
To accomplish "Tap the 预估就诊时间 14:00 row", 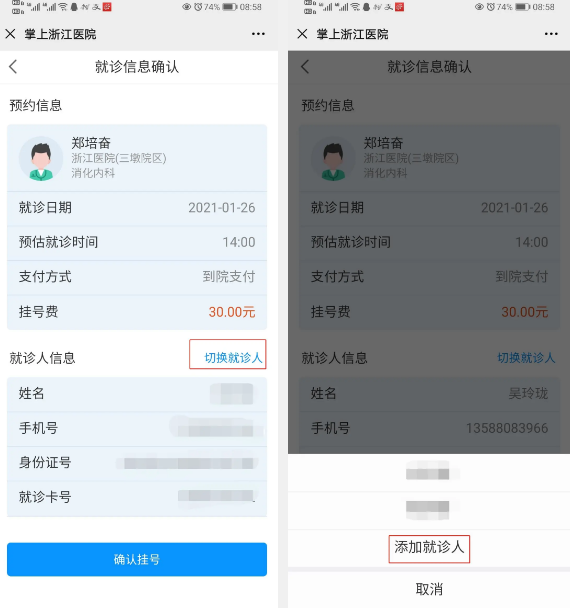I will click(137, 242).
